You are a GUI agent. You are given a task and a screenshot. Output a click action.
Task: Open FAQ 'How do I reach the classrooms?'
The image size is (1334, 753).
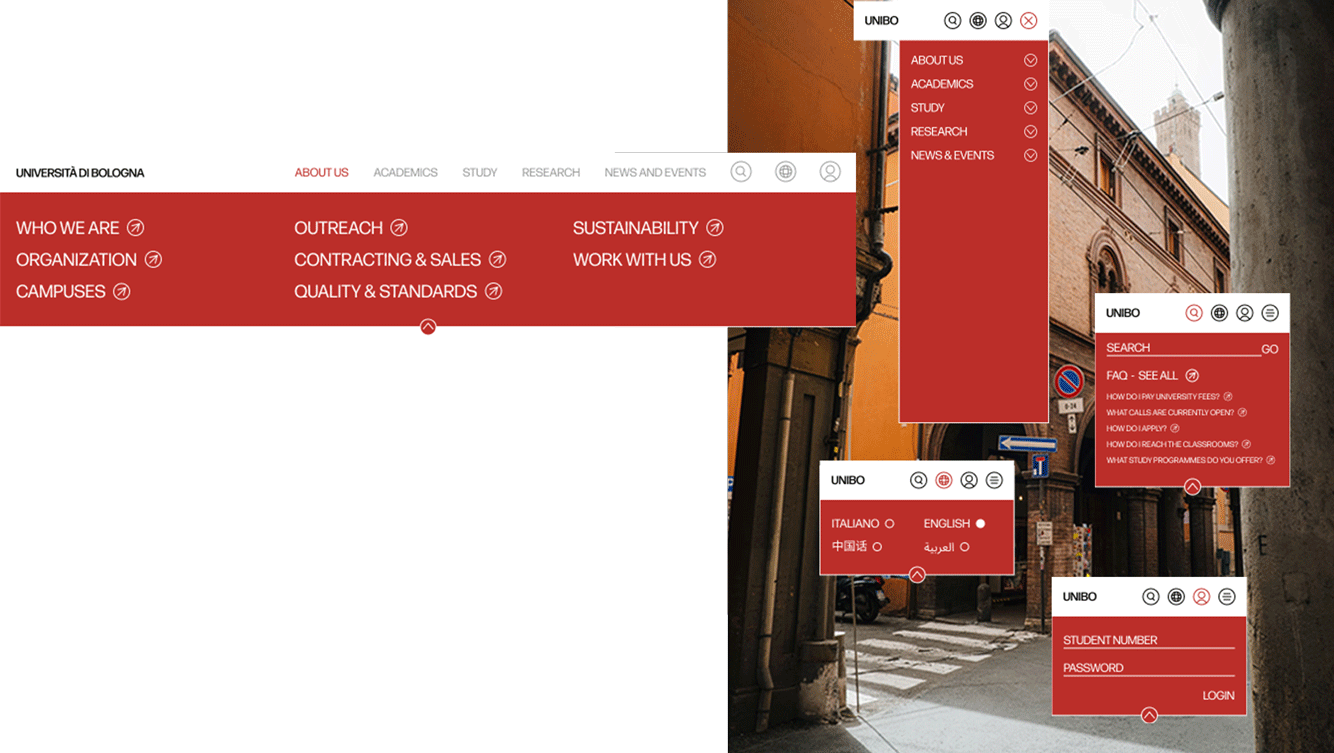[x=1178, y=445]
